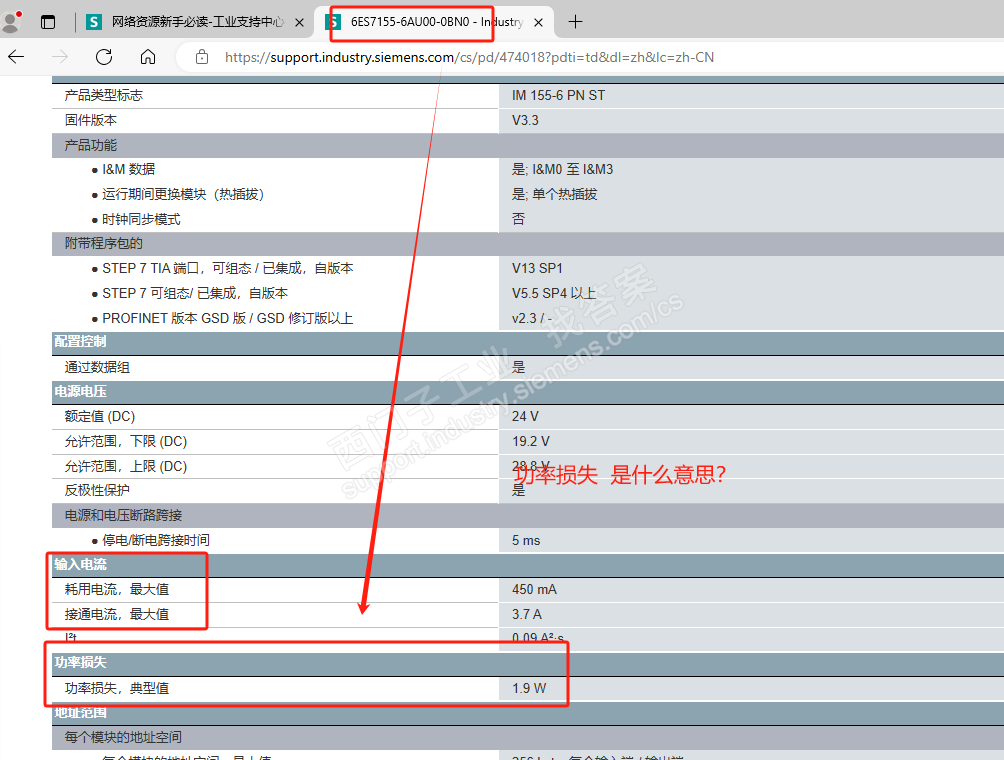Open the tab actions menu icon
This screenshot has height=760, width=1004.
tap(48, 22)
